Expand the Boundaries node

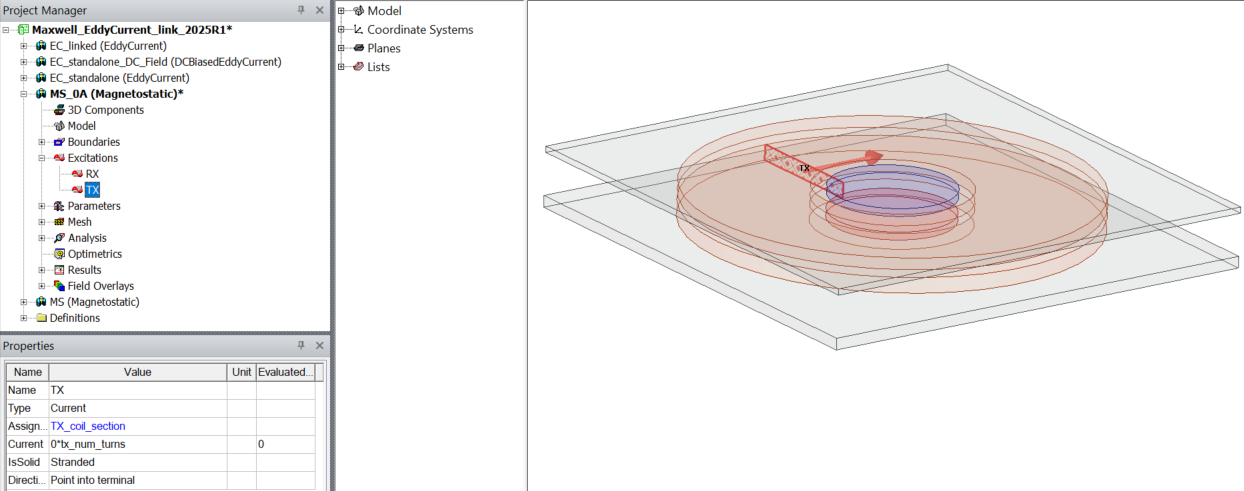tap(42, 142)
